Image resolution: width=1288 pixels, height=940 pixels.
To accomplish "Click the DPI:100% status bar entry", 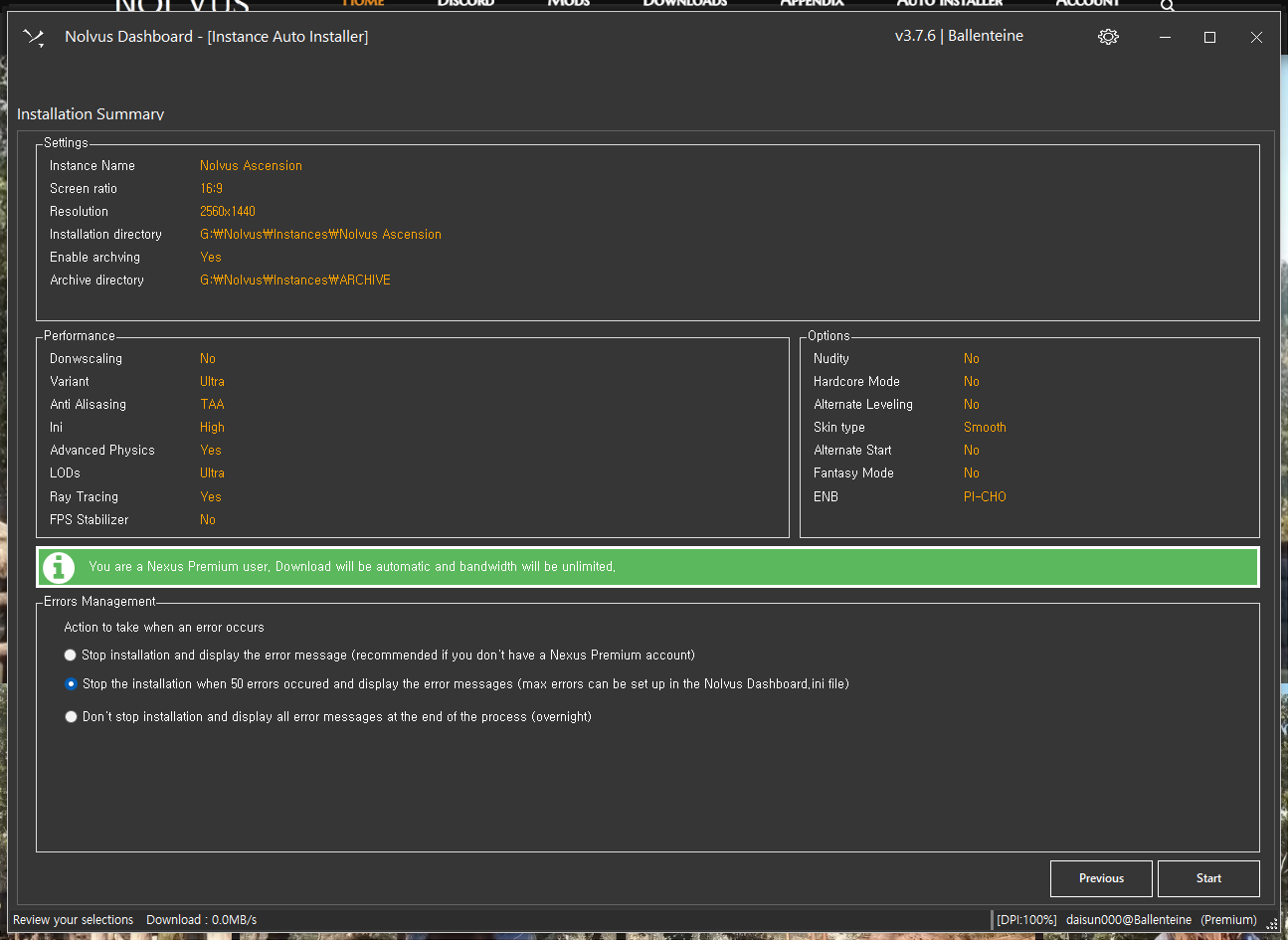I will tap(1026, 920).
